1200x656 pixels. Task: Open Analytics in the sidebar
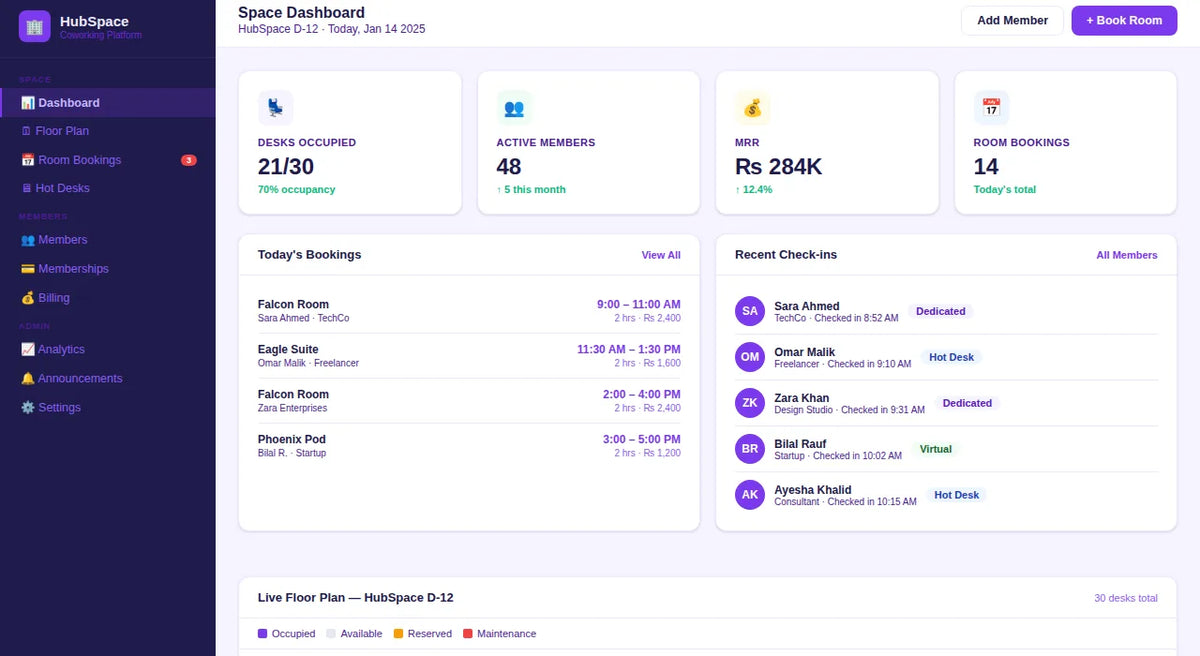coord(108,350)
